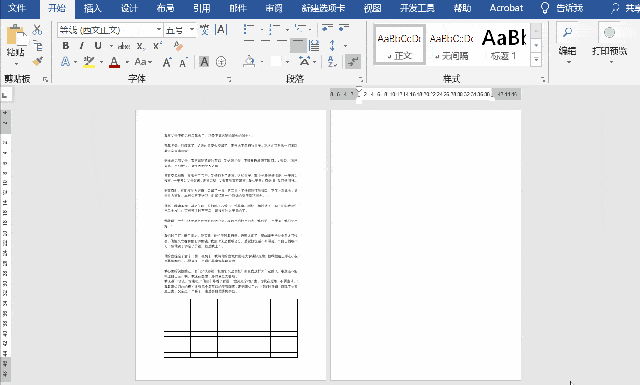This screenshot has height=385, width=640.
Task: Switch to the References tab
Action: [x=202, y=8]
